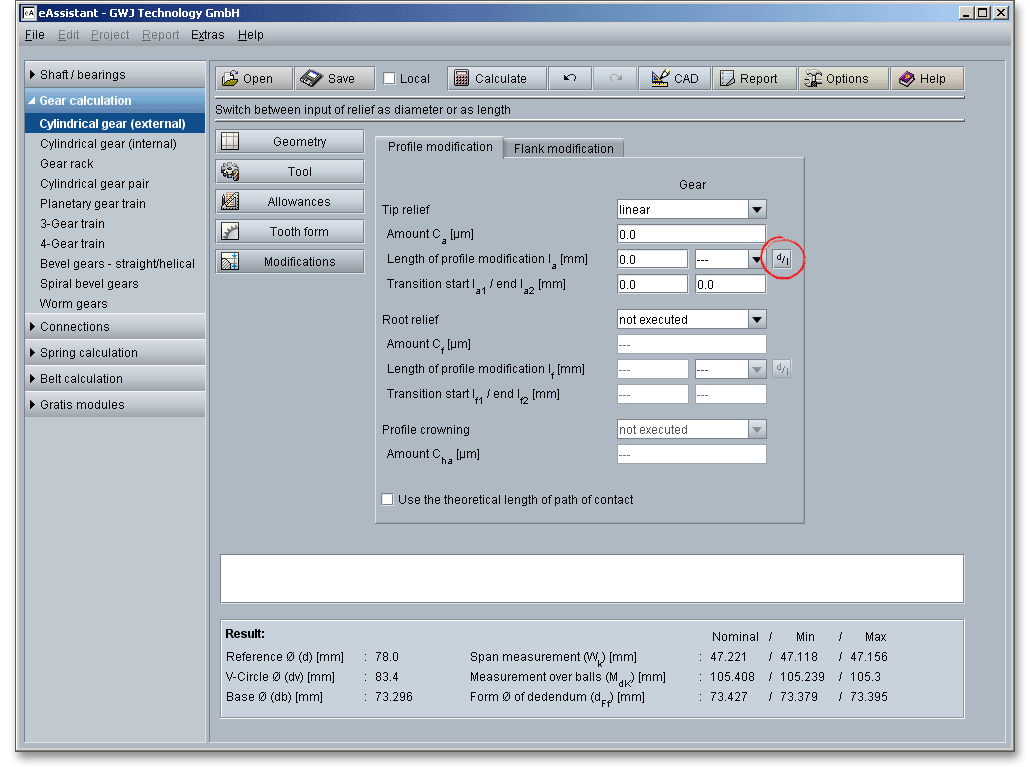Switch to the Flank modification tab
1030x767 pixels.
pyautogui.click(x=563, y=148)
